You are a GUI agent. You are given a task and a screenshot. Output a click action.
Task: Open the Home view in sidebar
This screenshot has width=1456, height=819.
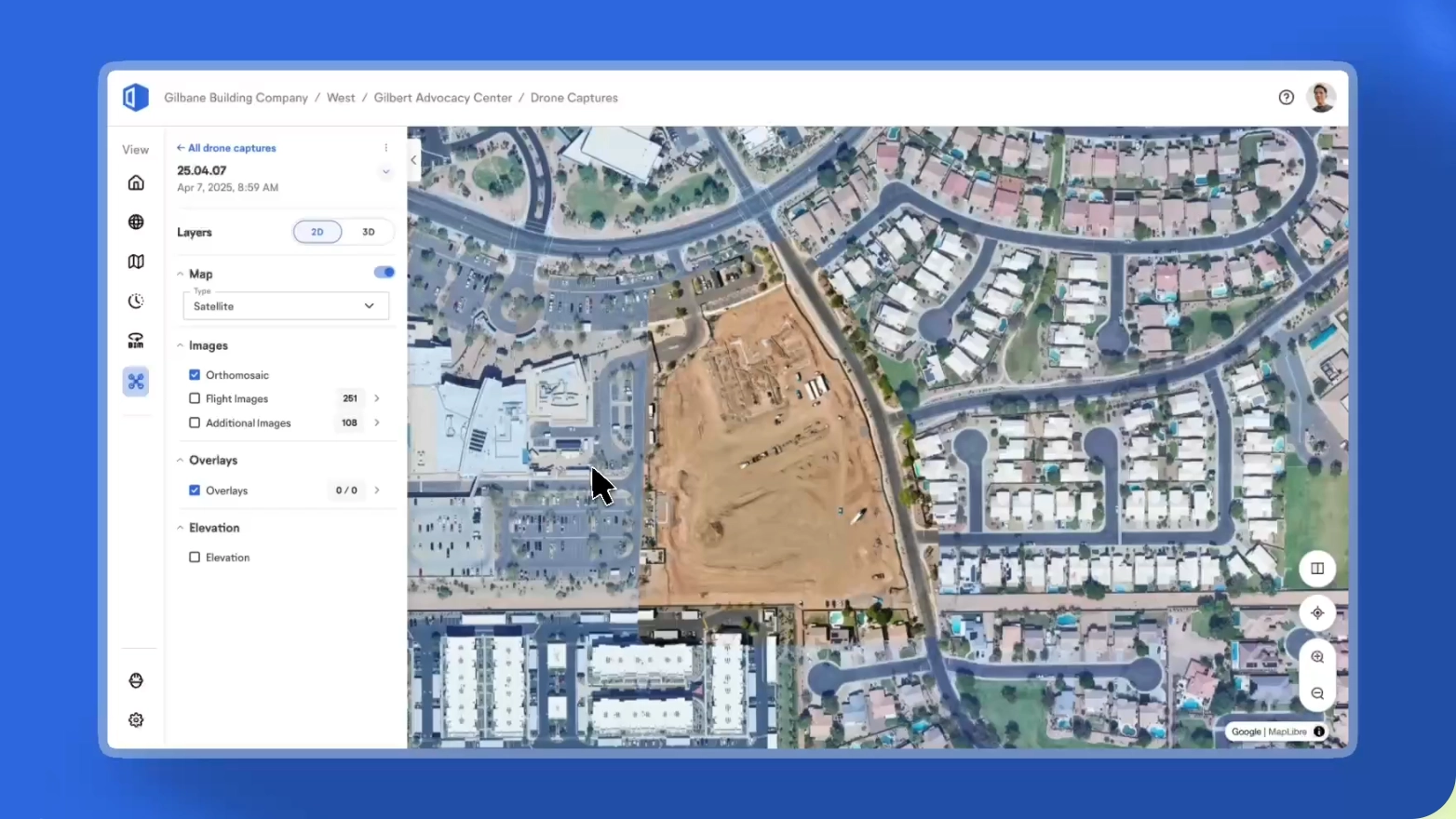(x=136, y=182)
